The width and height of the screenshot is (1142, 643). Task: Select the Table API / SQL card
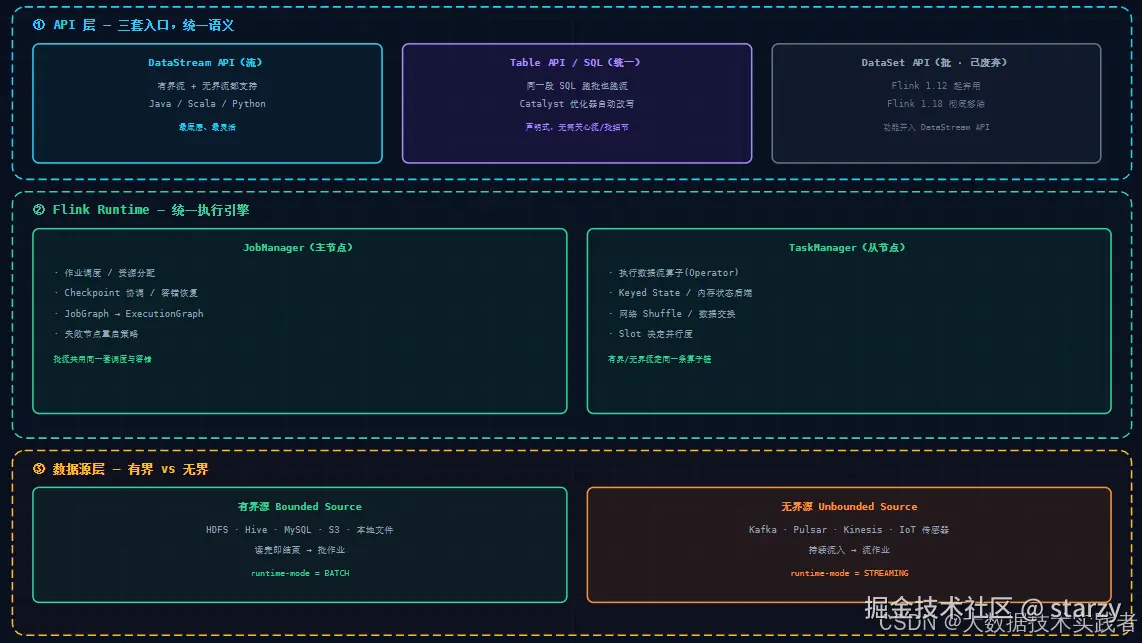[x=577, y=103]
